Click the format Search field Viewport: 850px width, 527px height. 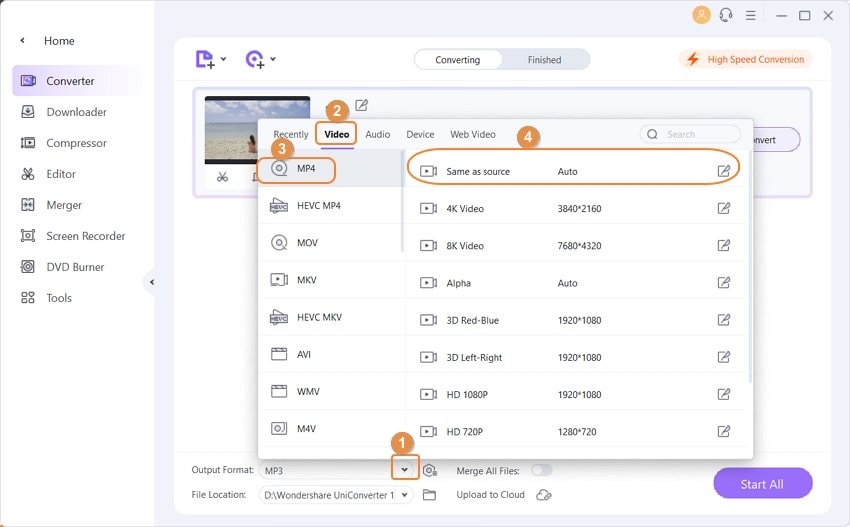690,134
